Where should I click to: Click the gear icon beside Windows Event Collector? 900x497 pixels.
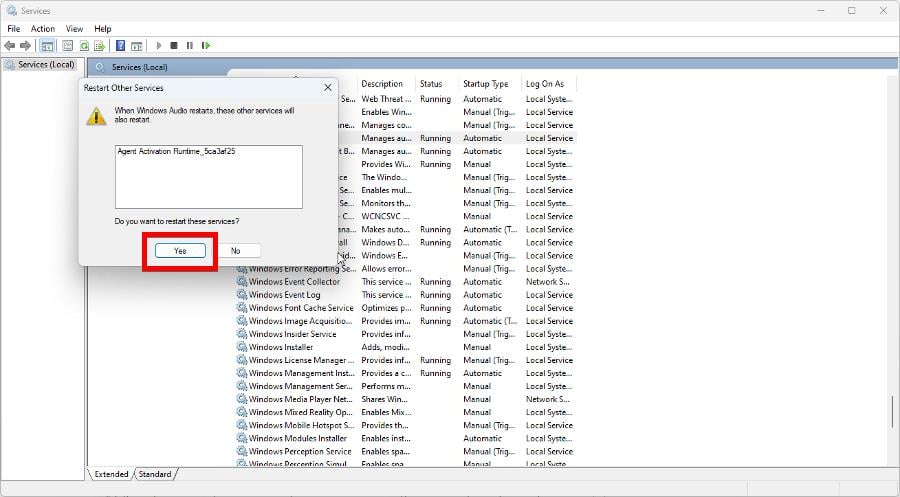point(242,282)
